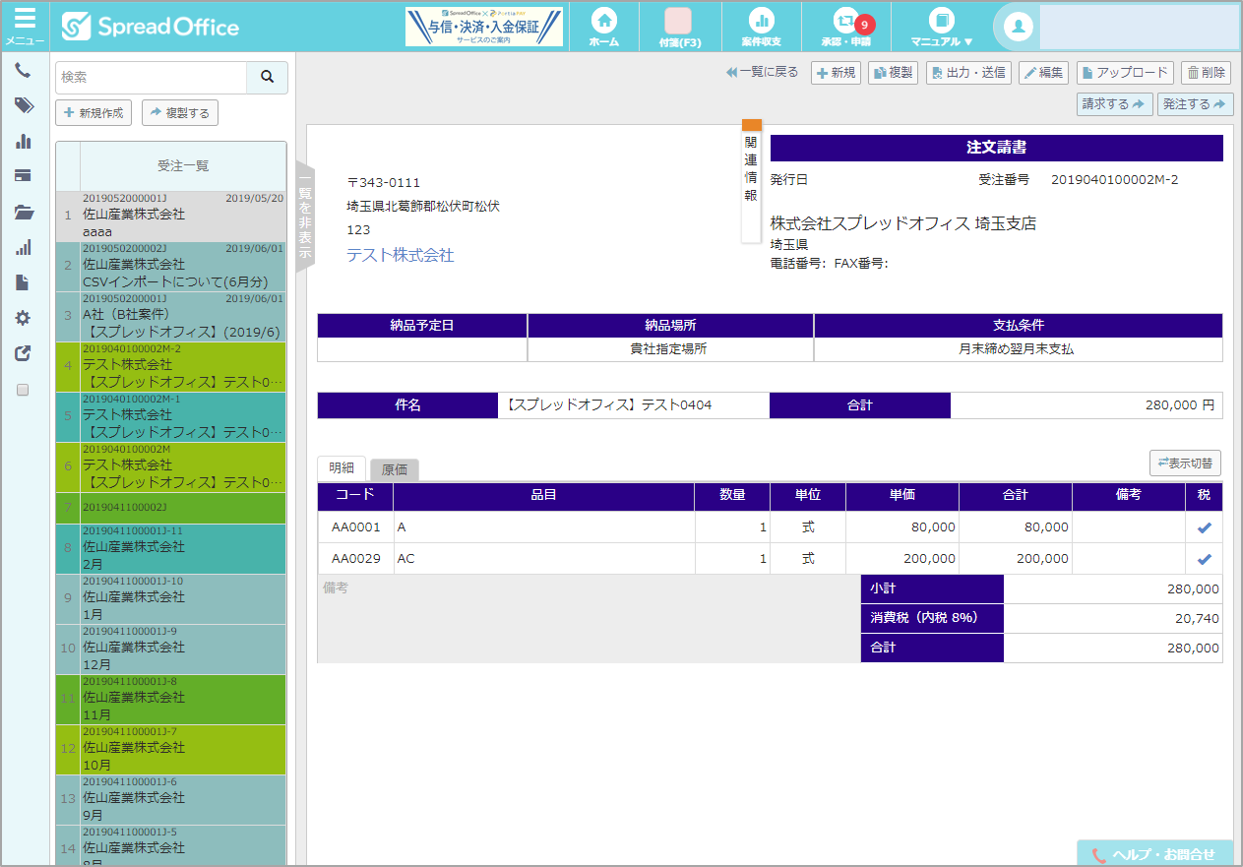This screenshot has width=1243, height=867.
Task: Open 案件収支 in the top bar
Action: tap(761, 27)
